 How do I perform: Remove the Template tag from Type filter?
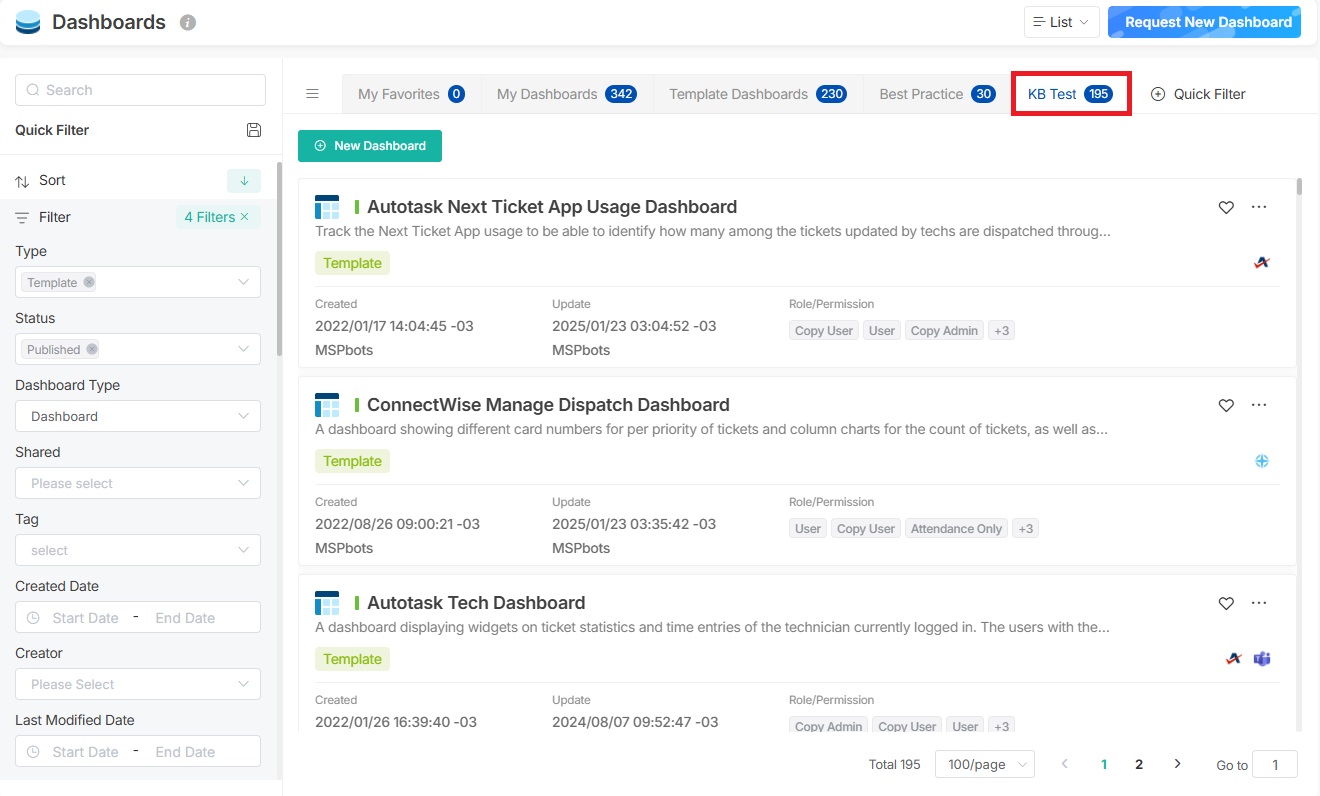(x=89, y=283)
